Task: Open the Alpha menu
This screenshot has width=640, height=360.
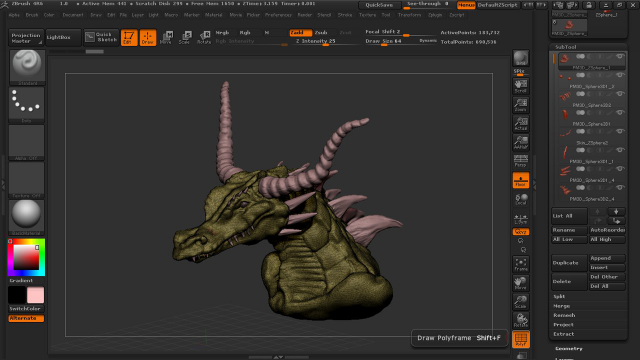Action: click(x=14, y=15)
